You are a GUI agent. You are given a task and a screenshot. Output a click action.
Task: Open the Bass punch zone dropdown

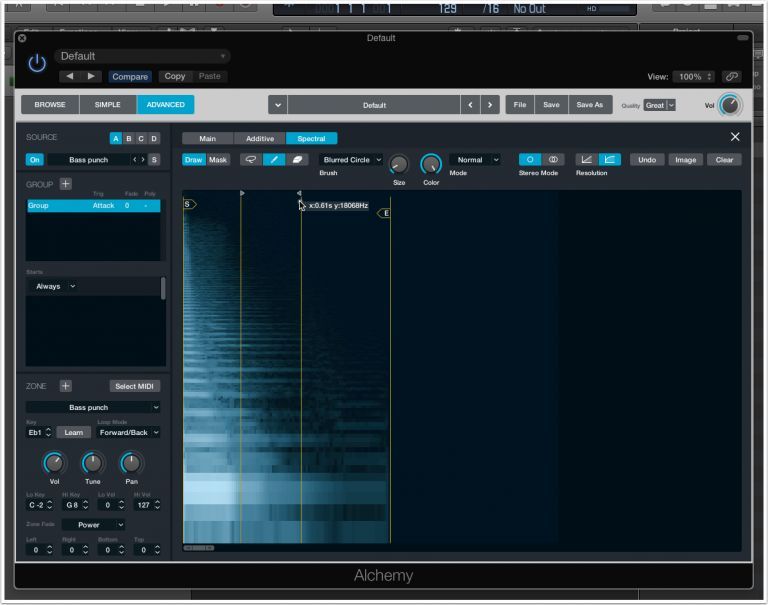93,407
